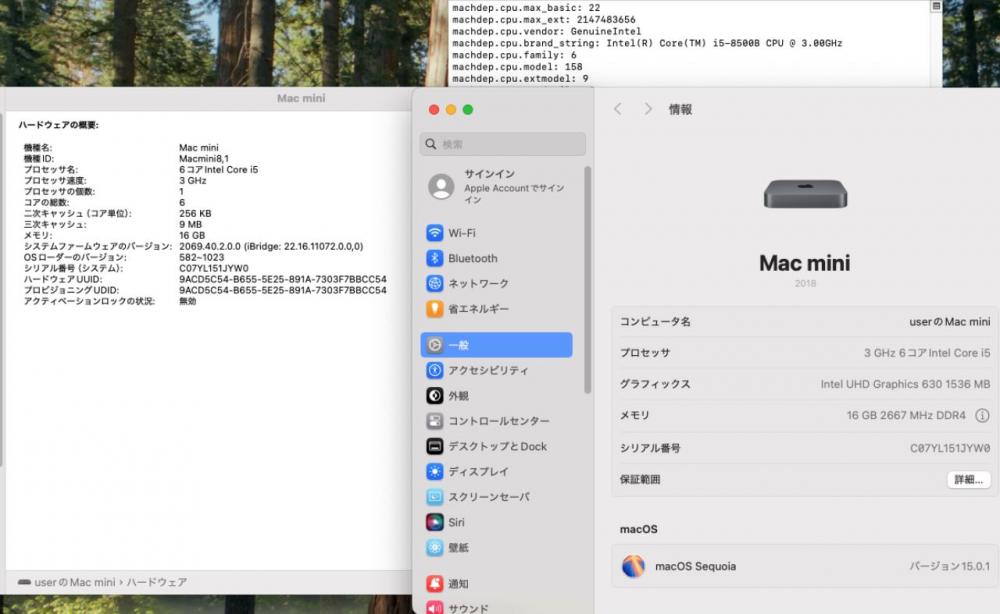Click the brand_string line in Terminal
The height and width of the screenshot is (614, 1000).
(x=647, y=43)
